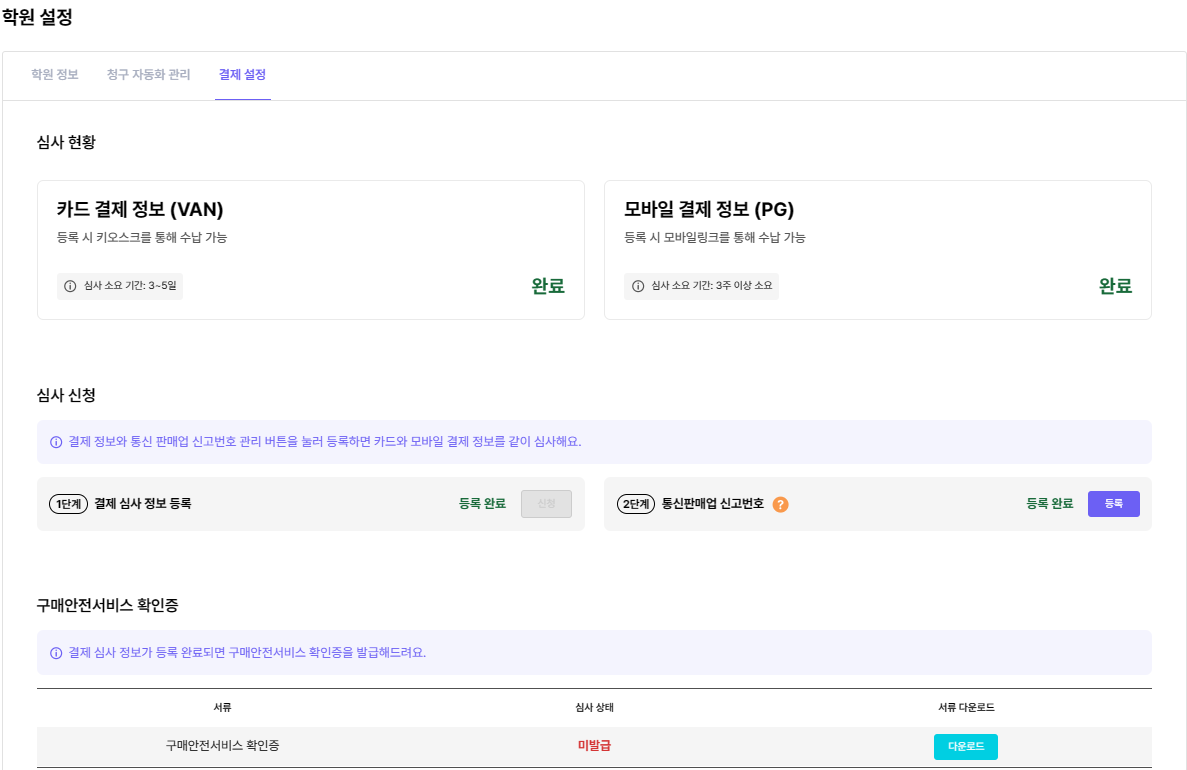Click info icon beside 3주 이상 소요
1187x770 pixels.
[638, 286]
